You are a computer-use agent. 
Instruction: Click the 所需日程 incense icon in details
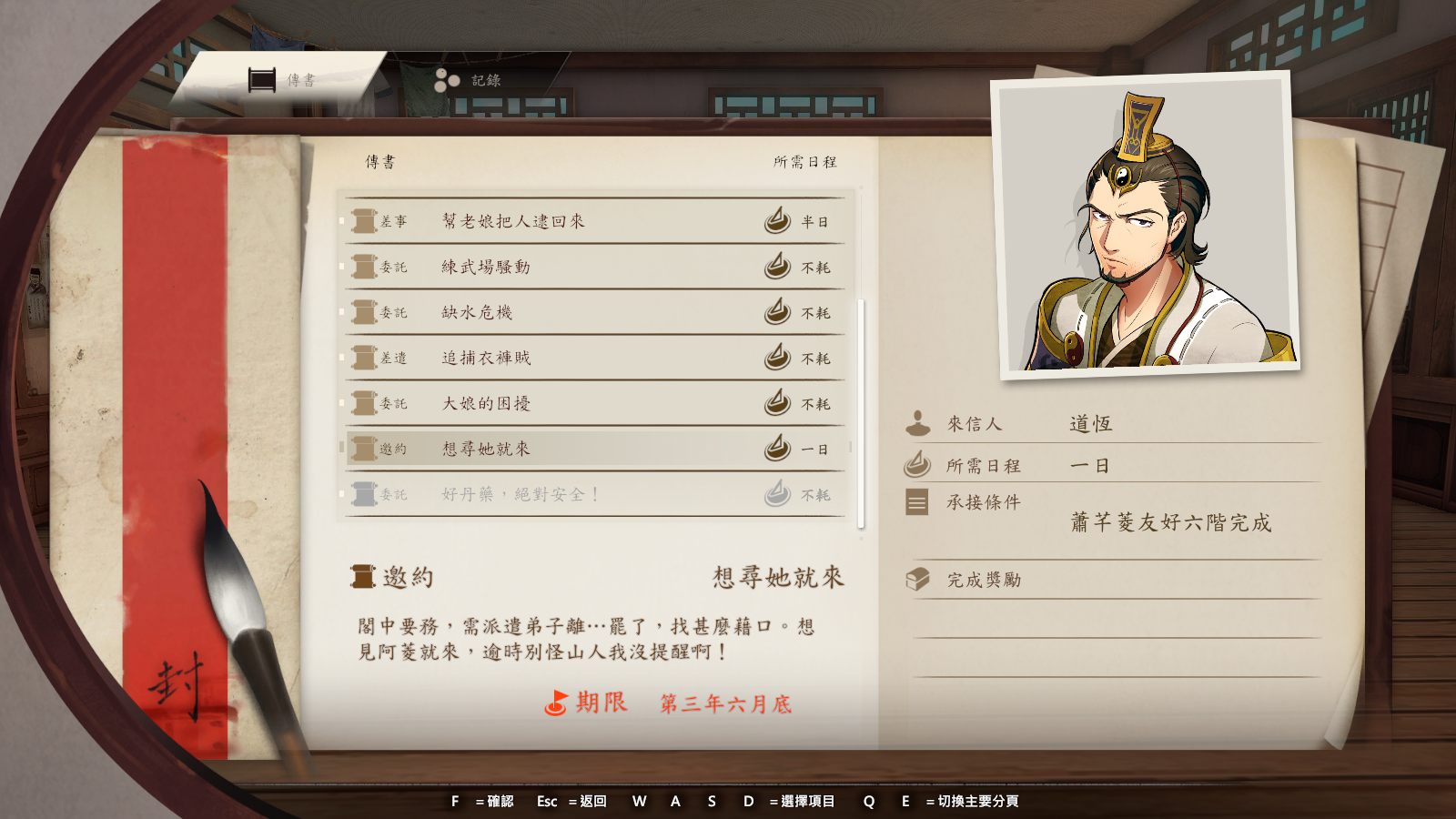click(917, 464)
